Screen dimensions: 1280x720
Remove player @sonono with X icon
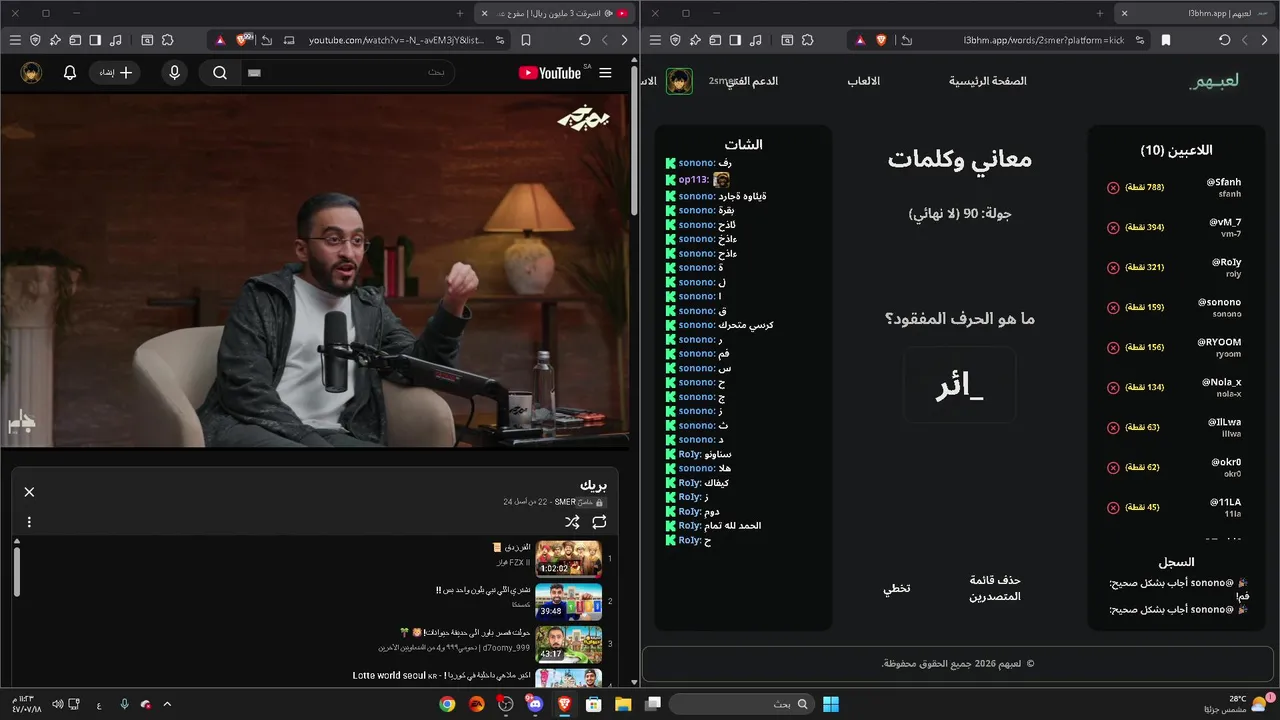(1113, 308)
